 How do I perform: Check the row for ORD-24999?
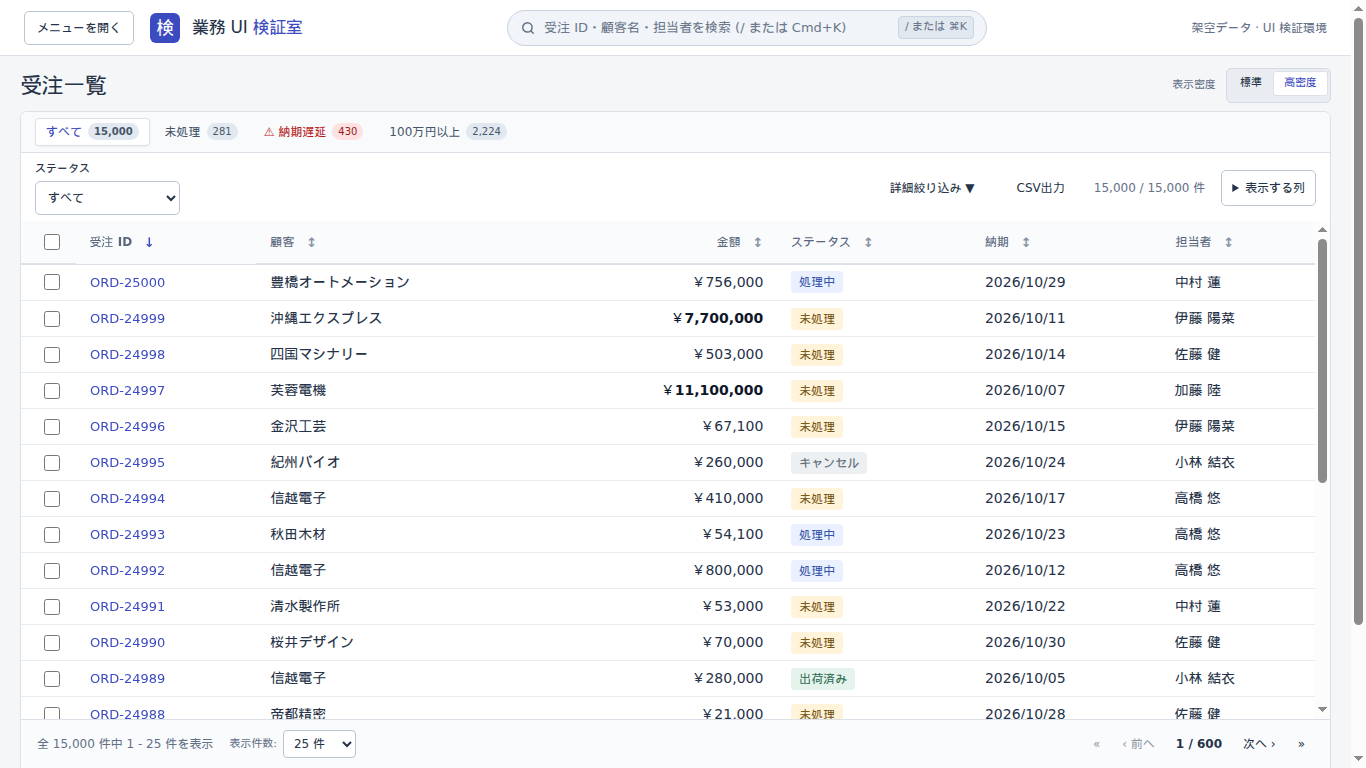[52, 319]
